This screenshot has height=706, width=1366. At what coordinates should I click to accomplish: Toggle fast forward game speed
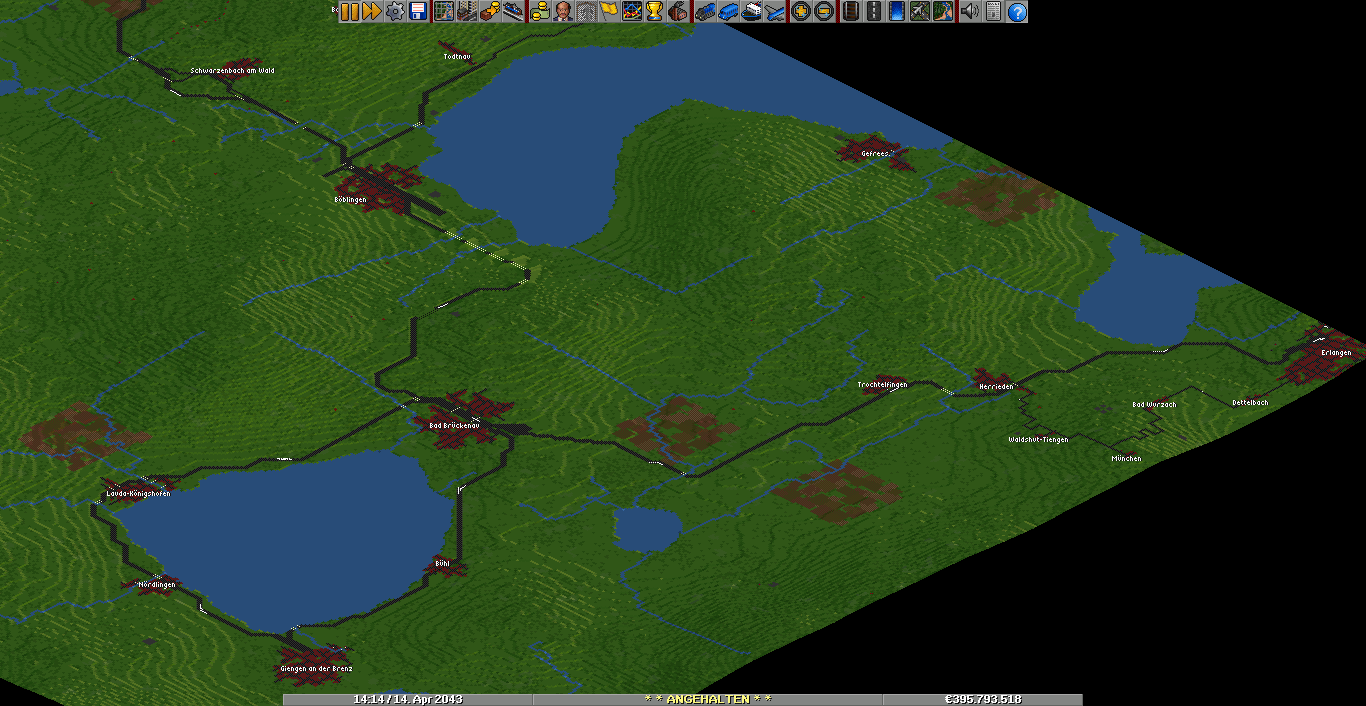click(x=371, y=12)
